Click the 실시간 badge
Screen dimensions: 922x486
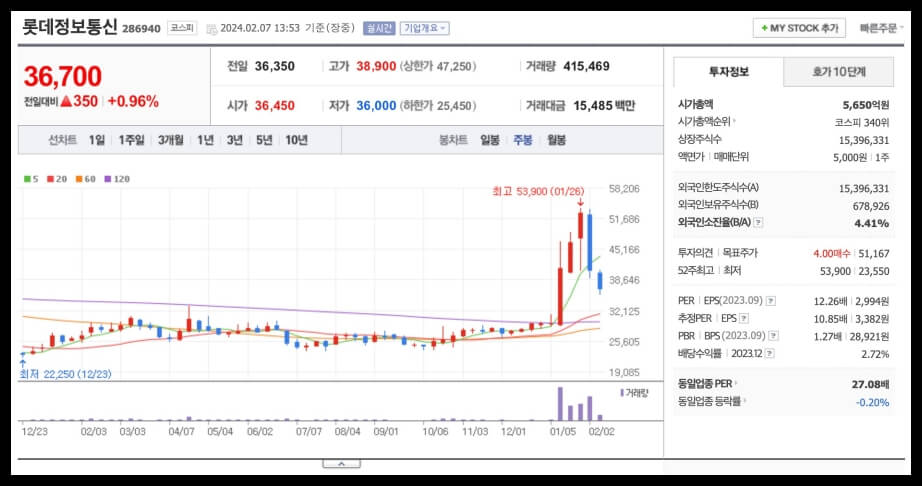coord(379,28)
